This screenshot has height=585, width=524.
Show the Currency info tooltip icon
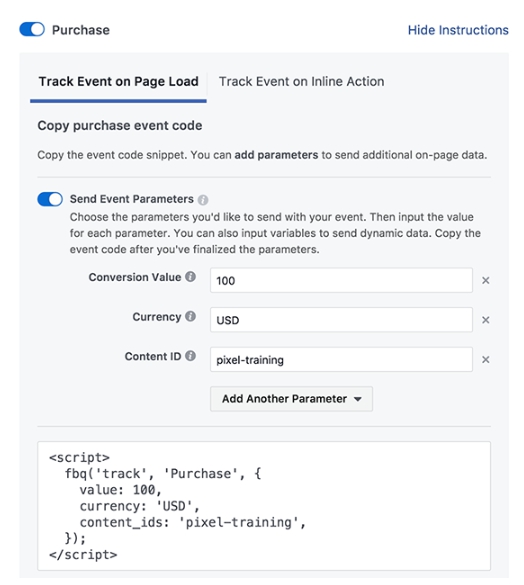(x=190, y=316)
